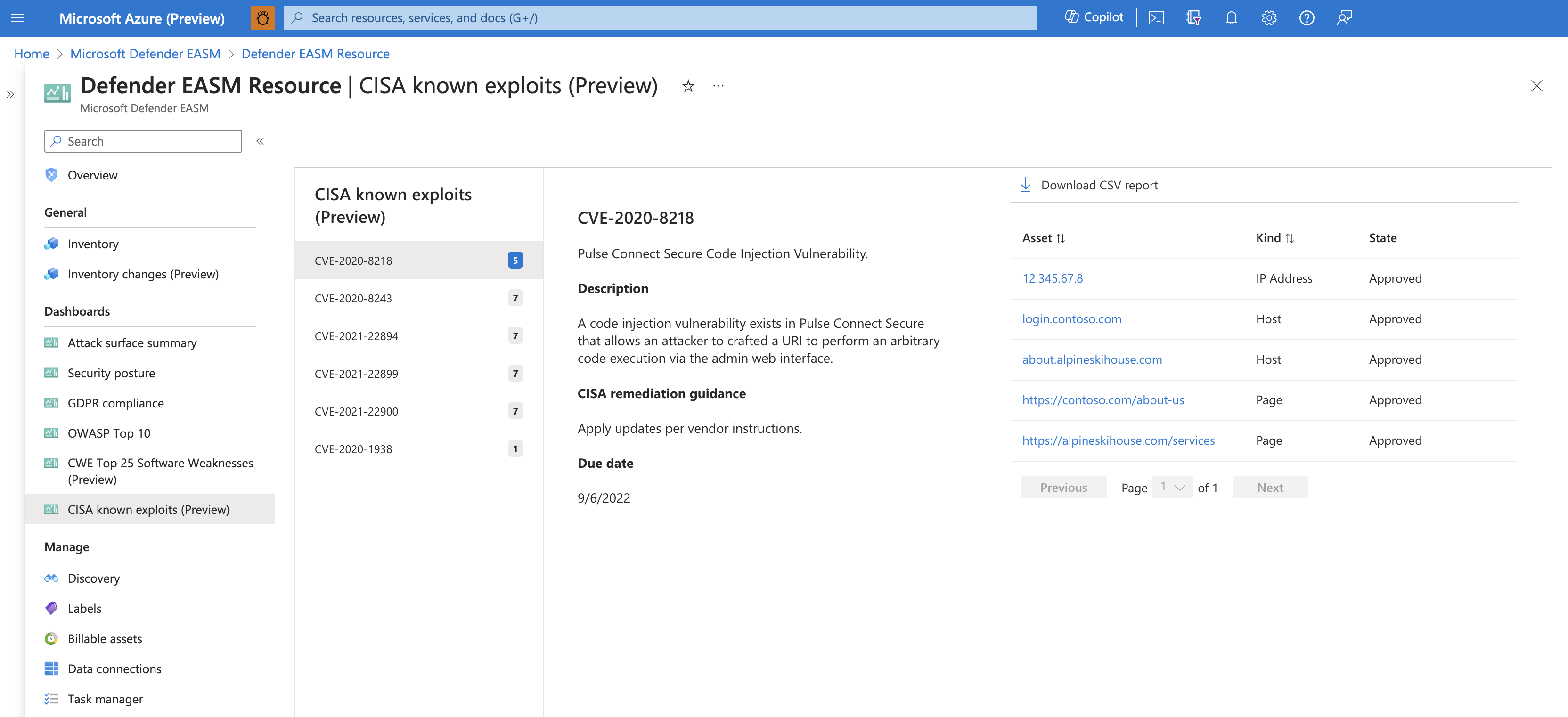Open the login.contoso.com host link

(1072, 318)
